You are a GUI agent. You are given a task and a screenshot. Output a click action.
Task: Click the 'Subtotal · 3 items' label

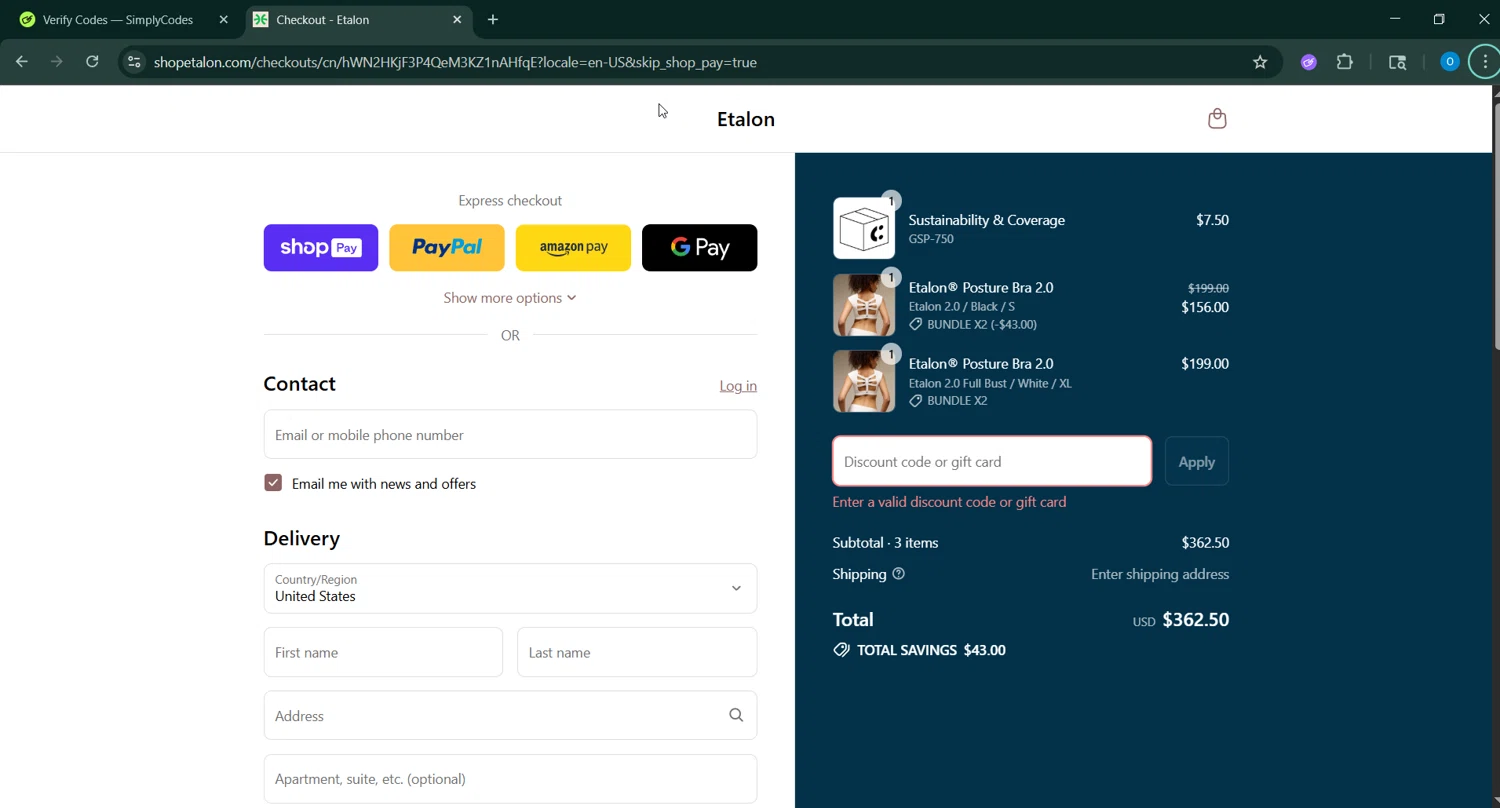(885, 543)
